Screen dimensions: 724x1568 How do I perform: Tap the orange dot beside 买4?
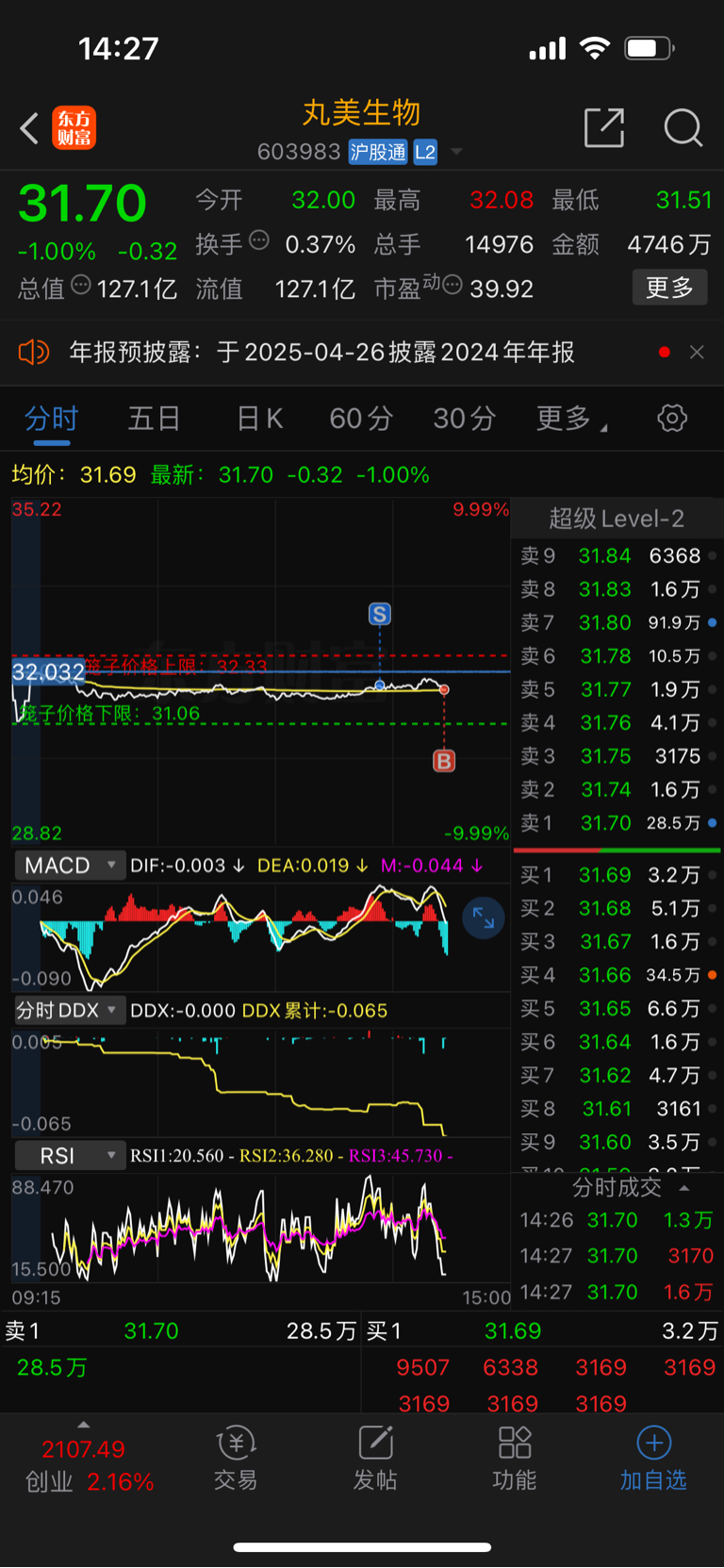tap(712, 975)
